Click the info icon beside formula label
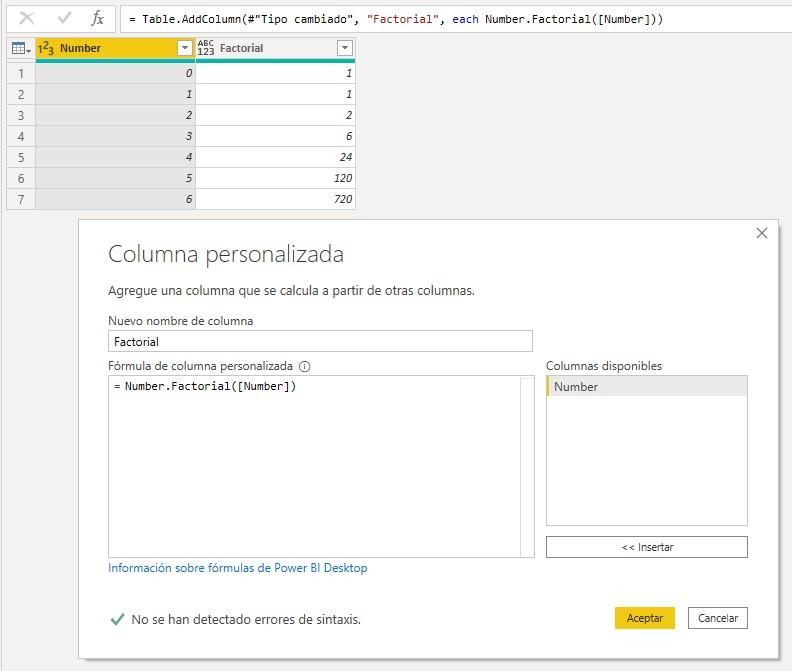 coord(305,367)
